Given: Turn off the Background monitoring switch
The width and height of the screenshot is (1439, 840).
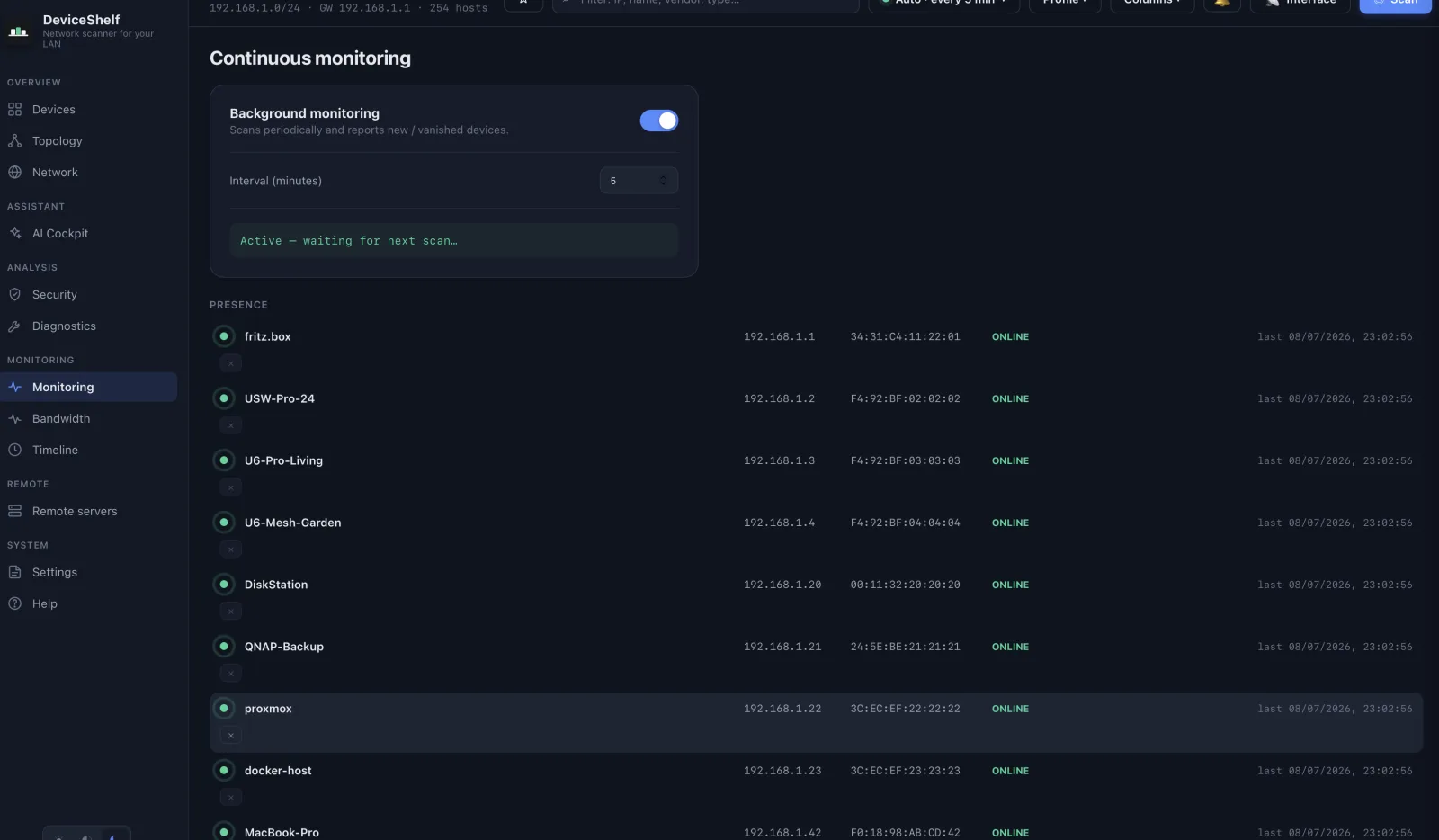Looking at the screenshot, I should tap(658, 121).
